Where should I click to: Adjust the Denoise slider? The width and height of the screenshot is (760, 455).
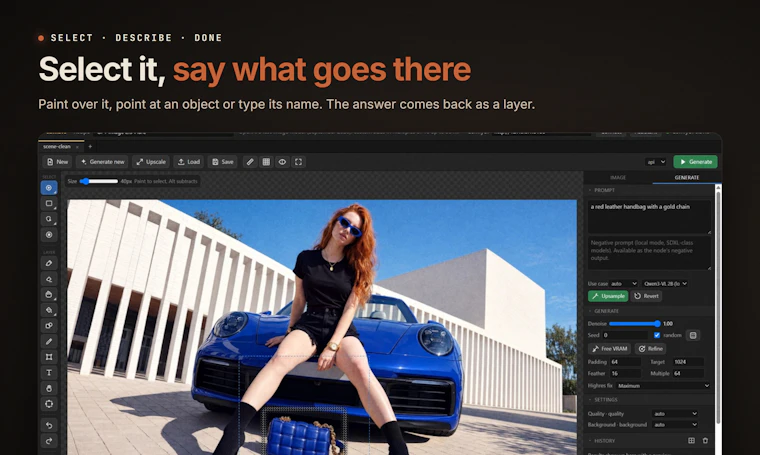tap(634, 324)
